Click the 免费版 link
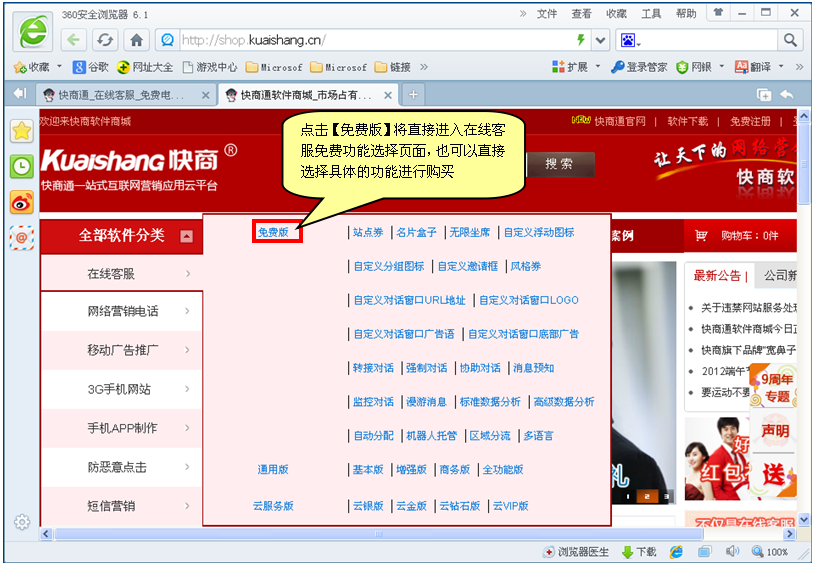Viewport: 815px width, 565px height. click(x=273, y=232)
